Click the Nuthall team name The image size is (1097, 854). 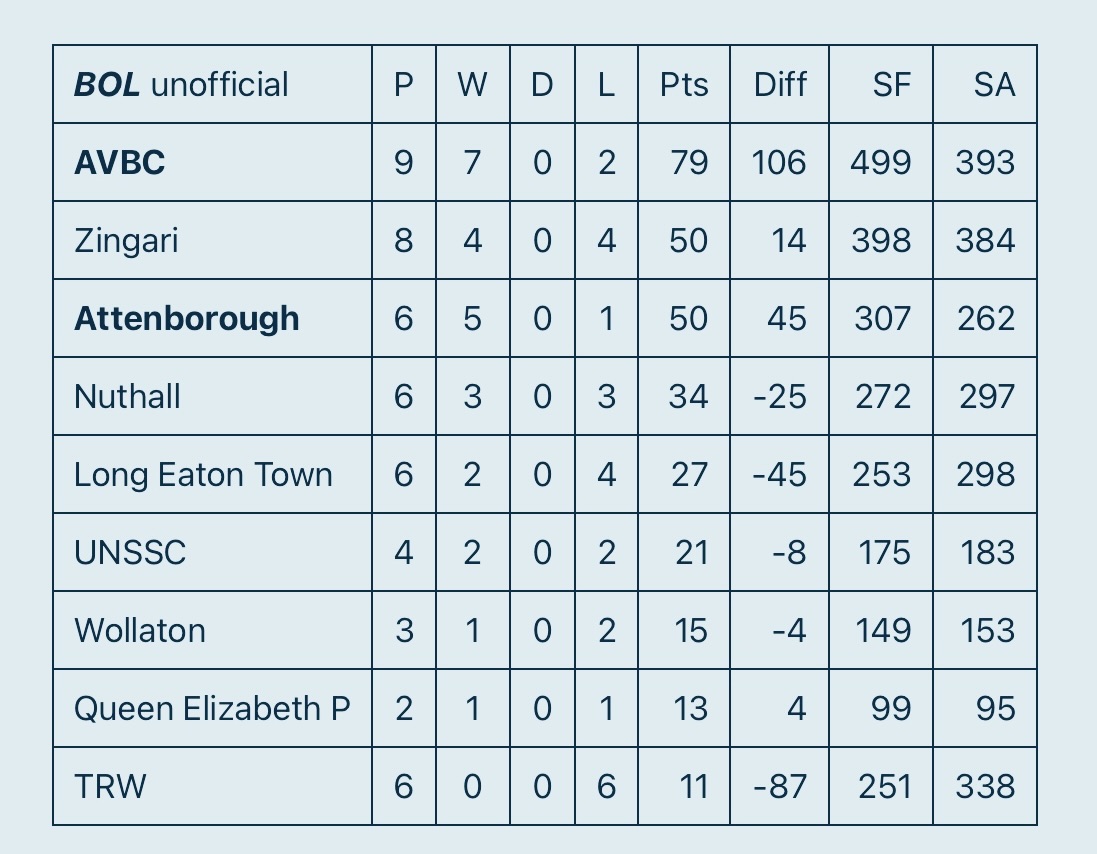click(x=127, y=397)
